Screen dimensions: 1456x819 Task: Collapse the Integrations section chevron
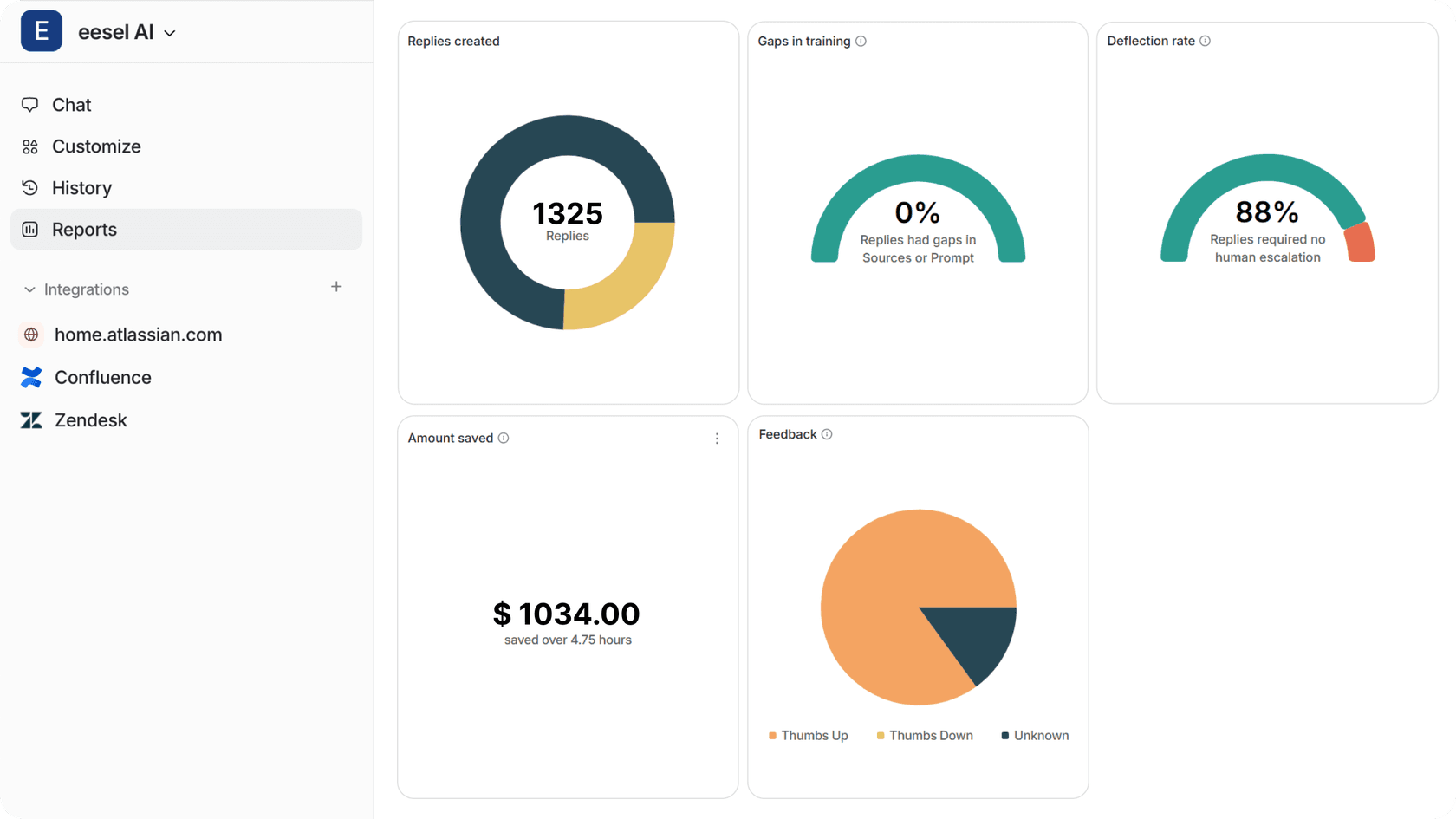coord(29,289)
